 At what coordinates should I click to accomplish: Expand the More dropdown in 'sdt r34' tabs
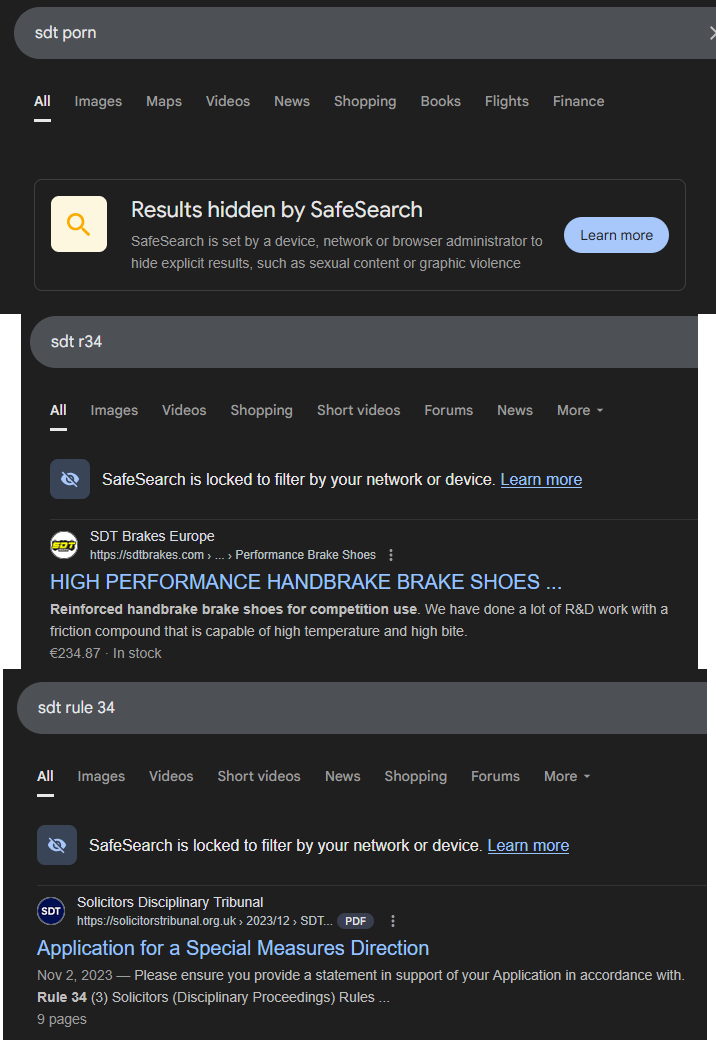(580, 411)
